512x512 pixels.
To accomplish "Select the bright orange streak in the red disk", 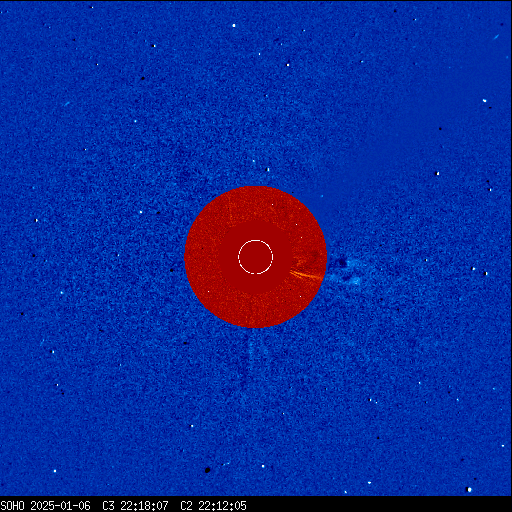I will pyautogui.click(x=305, y=275).
